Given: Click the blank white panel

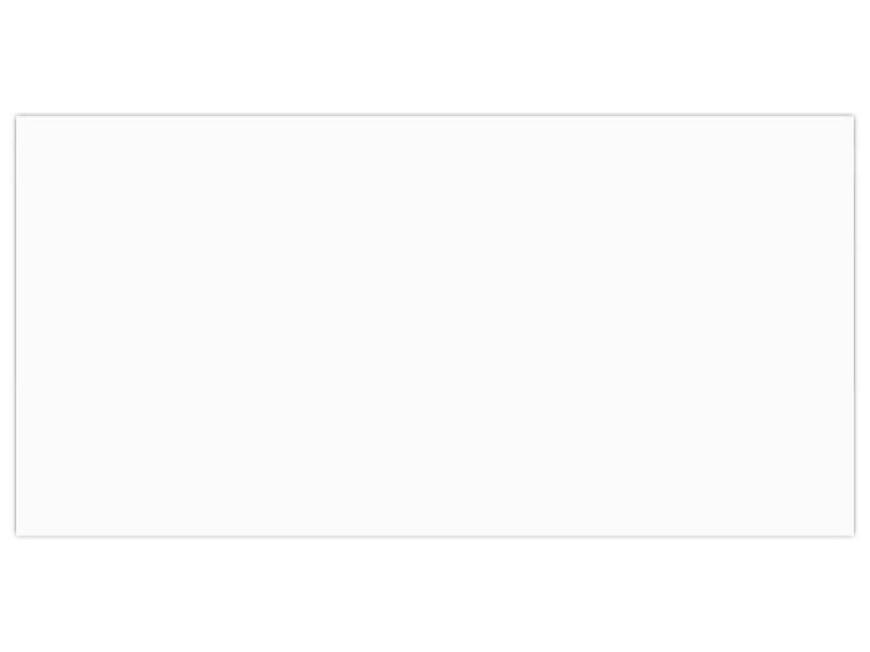Looking at the screenshot, I should click(434, 325).
